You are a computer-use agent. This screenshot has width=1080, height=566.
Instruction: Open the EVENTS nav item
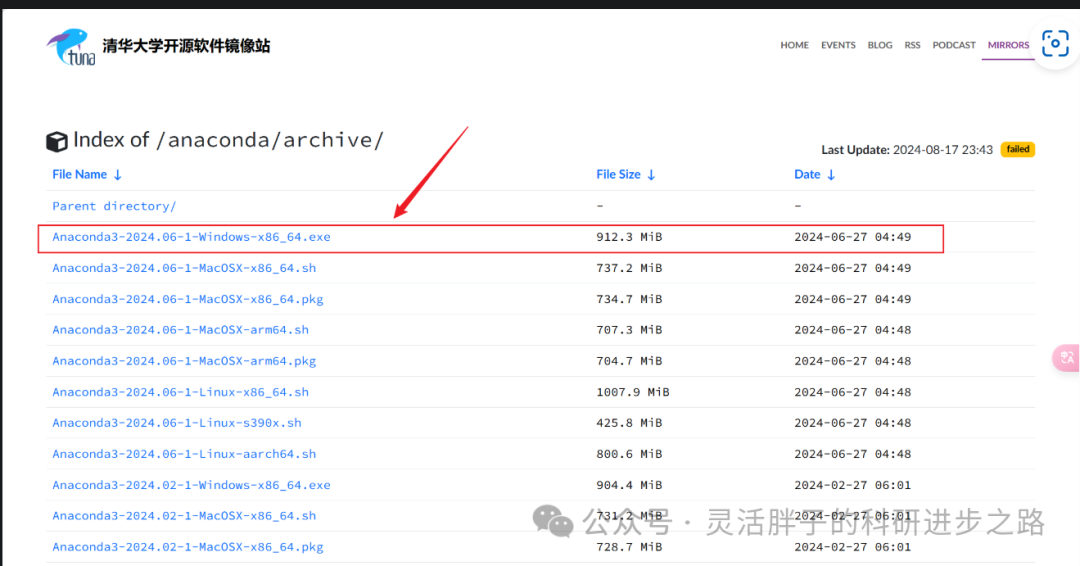click(x=838, y=45)
